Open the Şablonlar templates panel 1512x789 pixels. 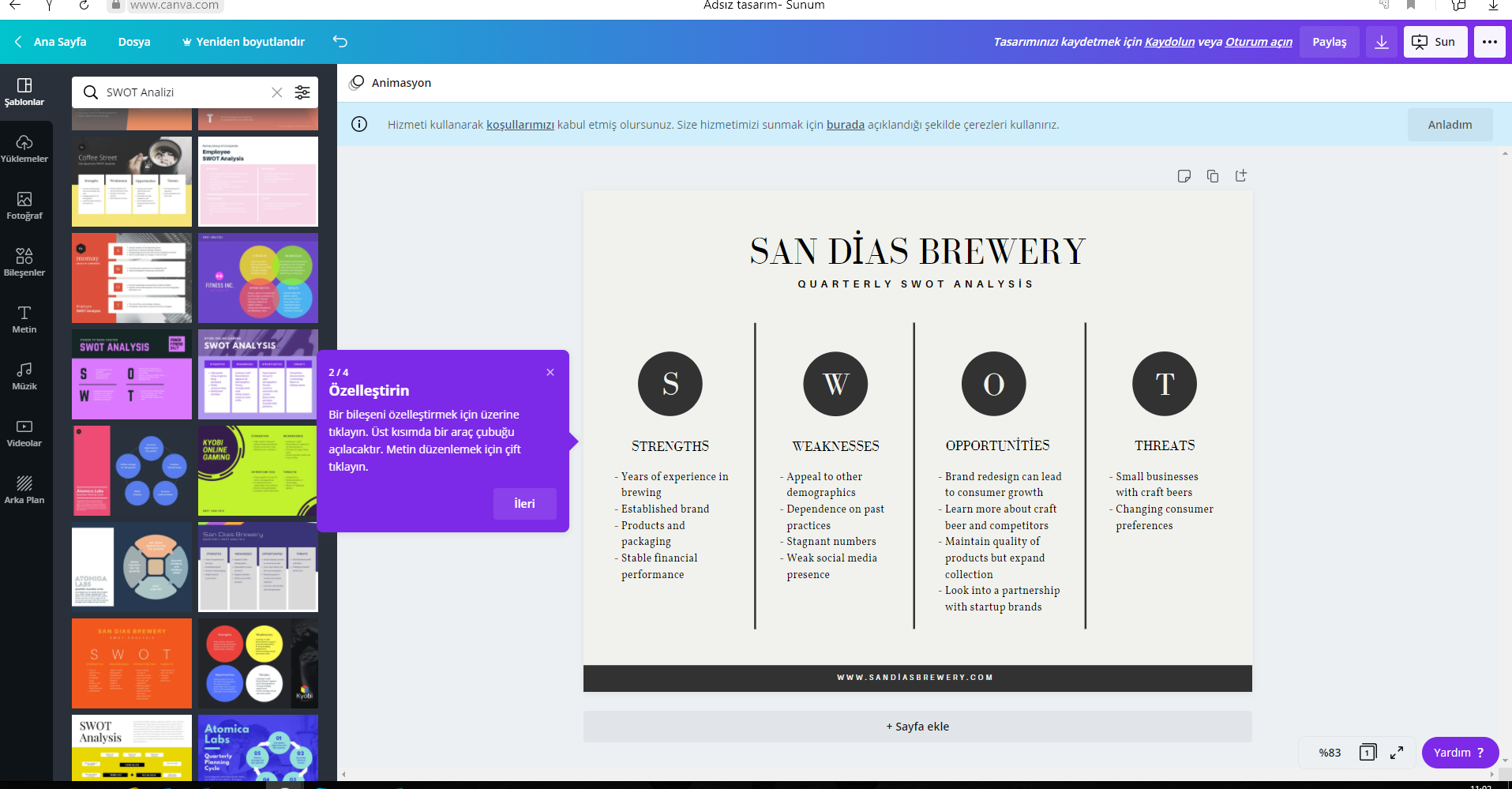coord(24,92)
